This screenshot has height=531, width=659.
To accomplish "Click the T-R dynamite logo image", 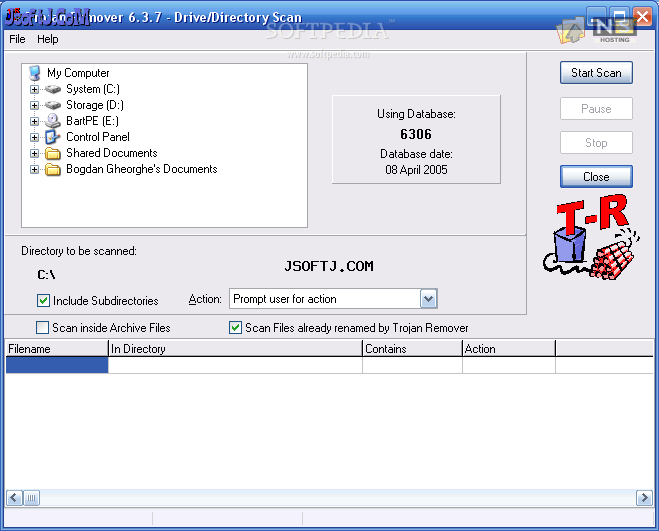I will click(x=591, y=237).
